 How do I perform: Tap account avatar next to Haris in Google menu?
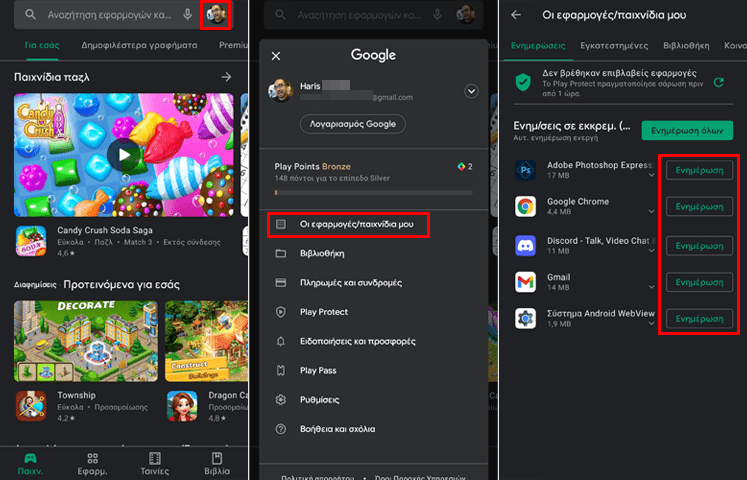coord(280,91)
